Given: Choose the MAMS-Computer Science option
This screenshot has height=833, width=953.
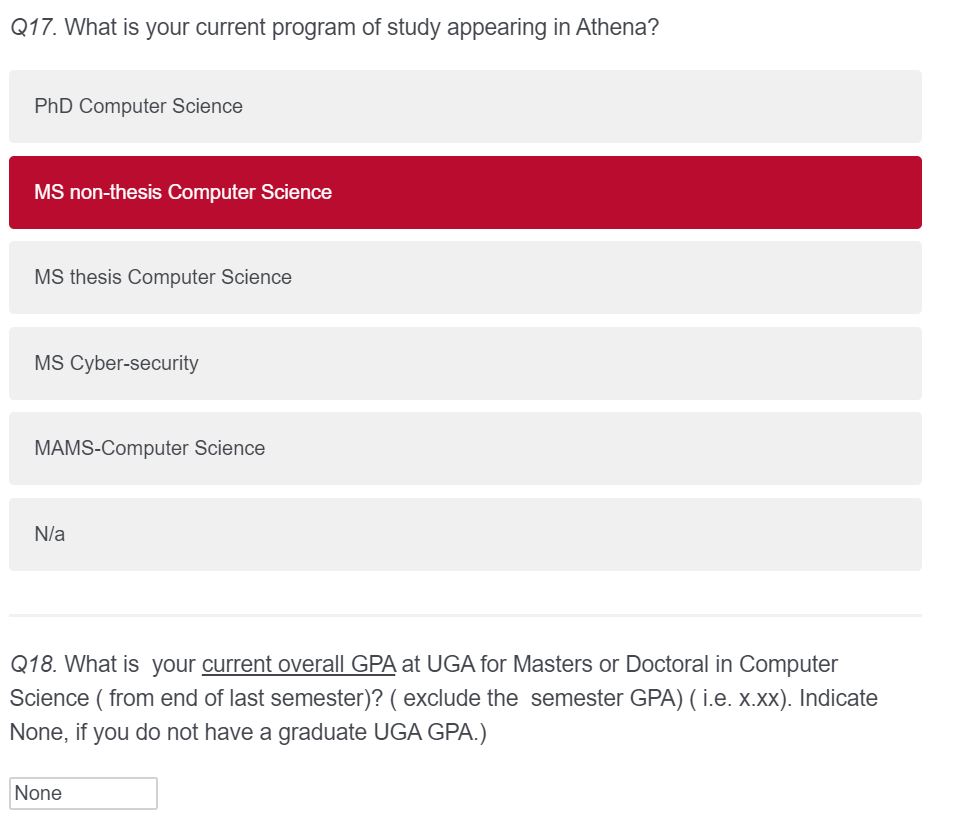Looking at the screenshot, I should [465, 448].
